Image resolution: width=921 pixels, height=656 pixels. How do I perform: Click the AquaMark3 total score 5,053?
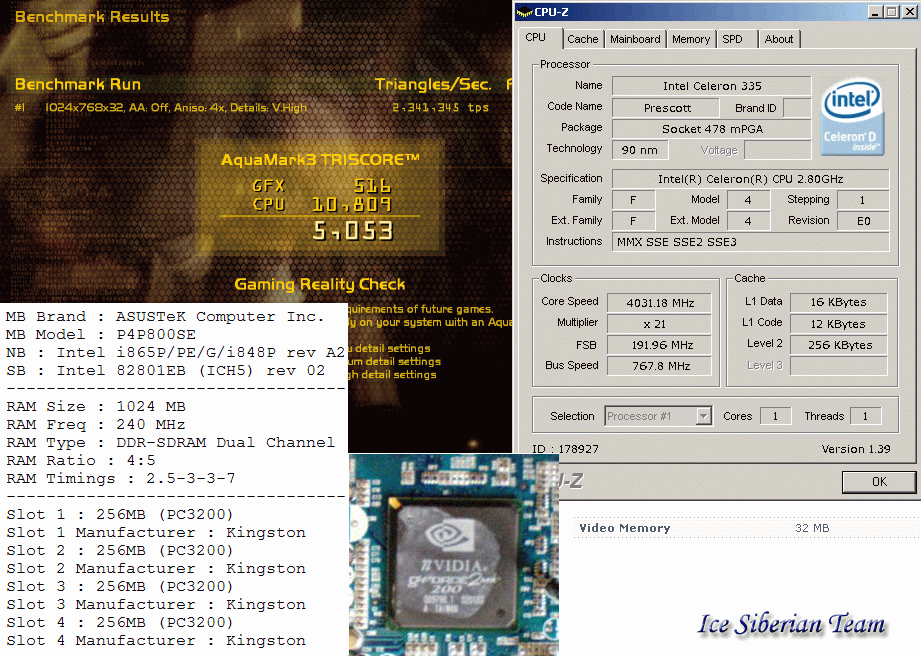[x=352, y=231]
